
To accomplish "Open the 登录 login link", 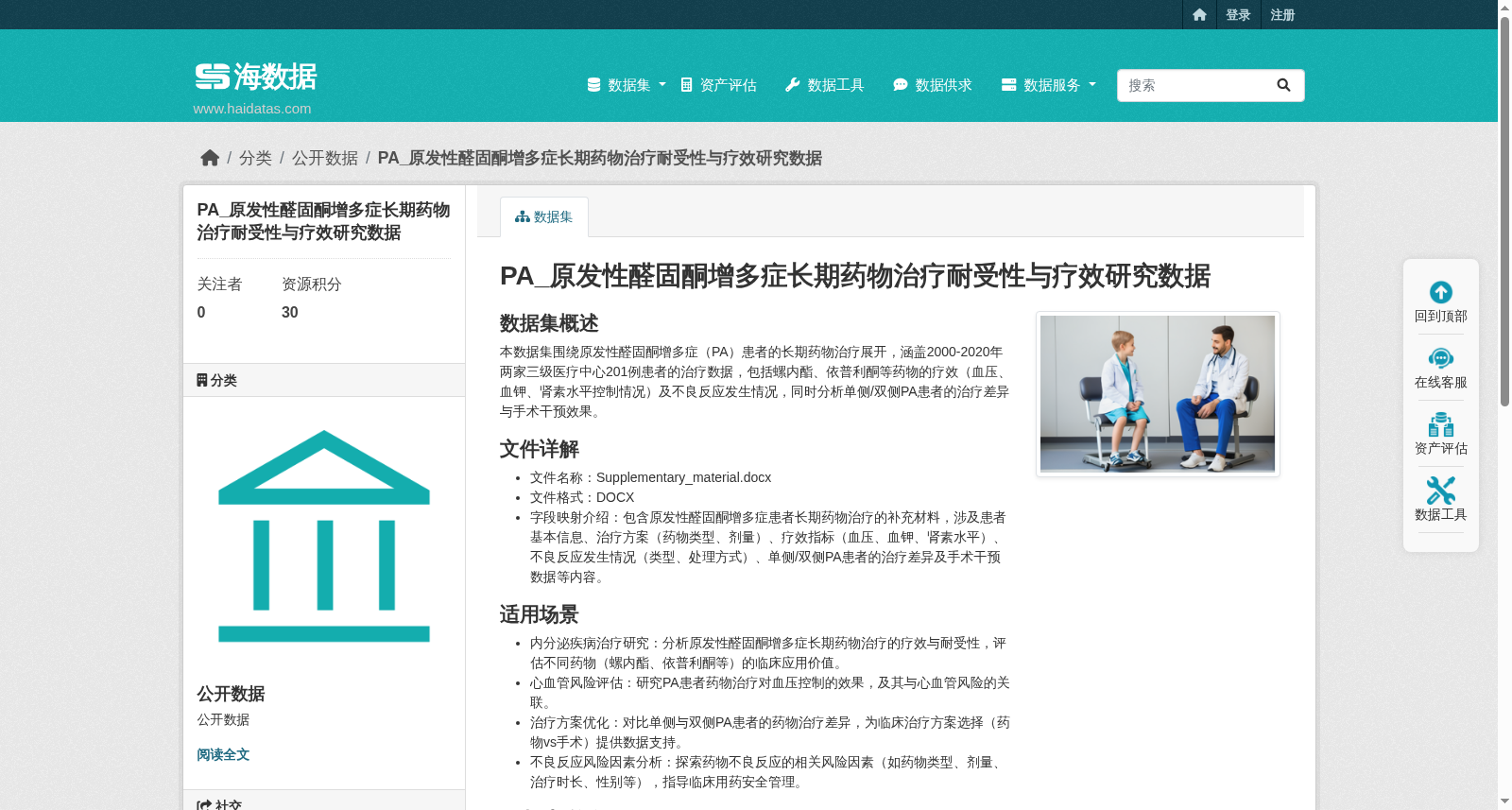I will [1238, 15].
